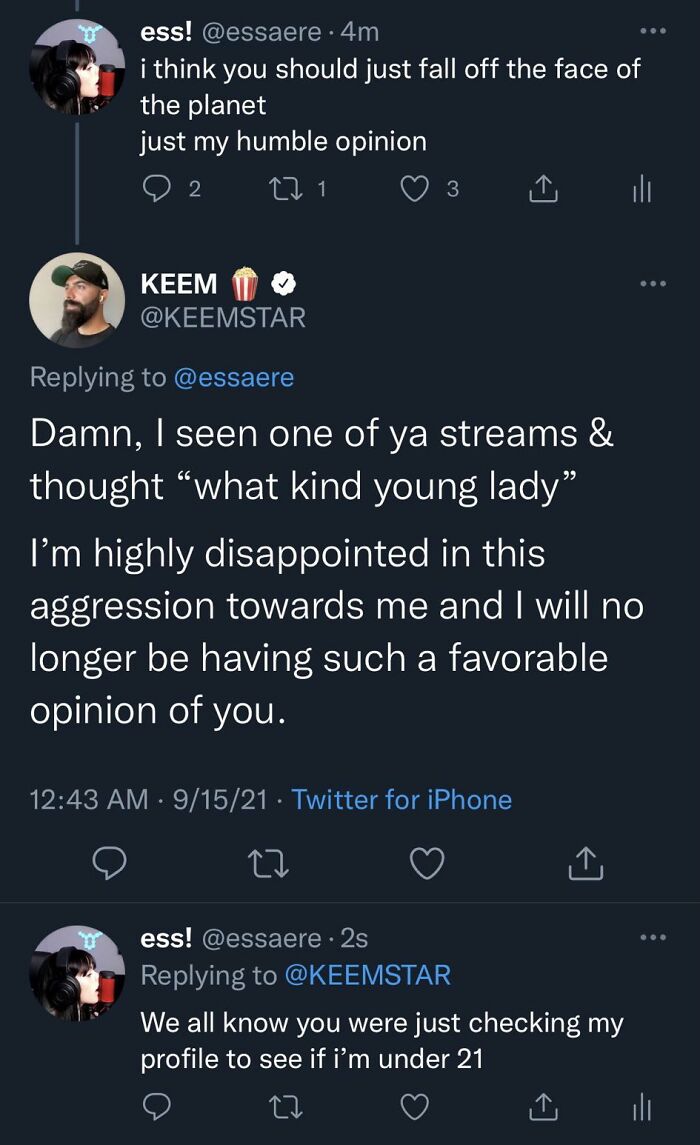Image resolution: width=700 pixels, height=1145 pixels.
Task: Retweet KEEM's main tweet
Action: click(268, 862)
